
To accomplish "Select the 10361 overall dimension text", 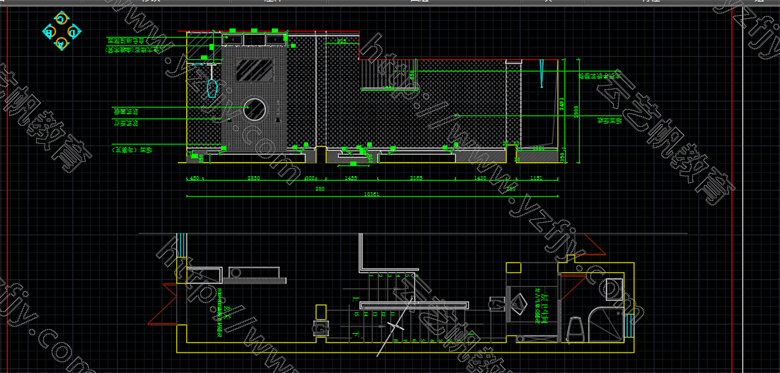I will (373, 194).
